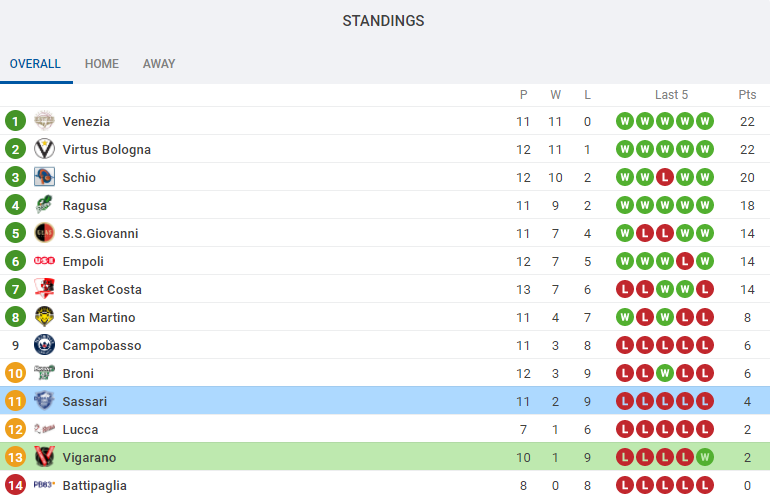Open the Lucca team page
The width and height of the screenshot is (775, 504).
pos(80,429)
